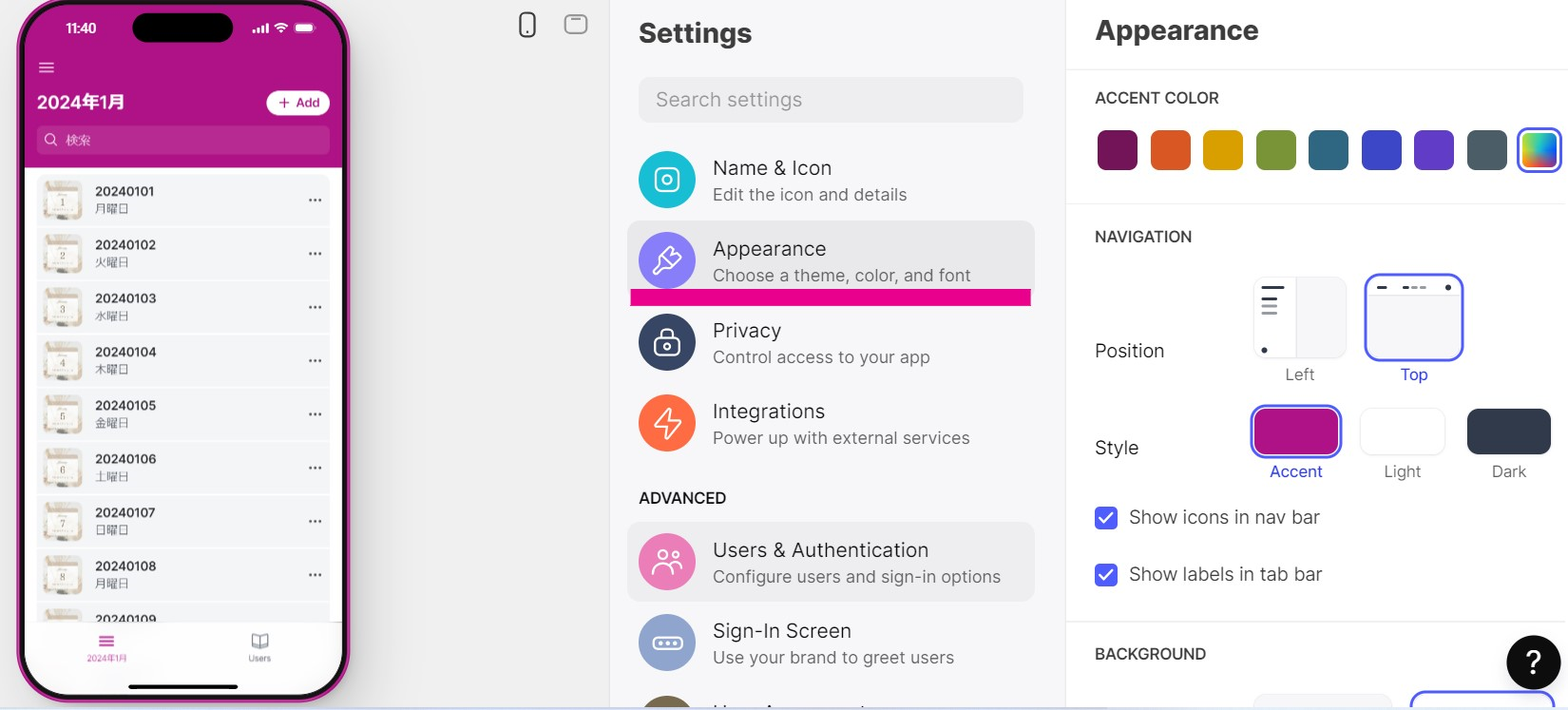Tap the Users tab book icon
The height and width of the screenshot is (710, 1568).
[259, 641]
